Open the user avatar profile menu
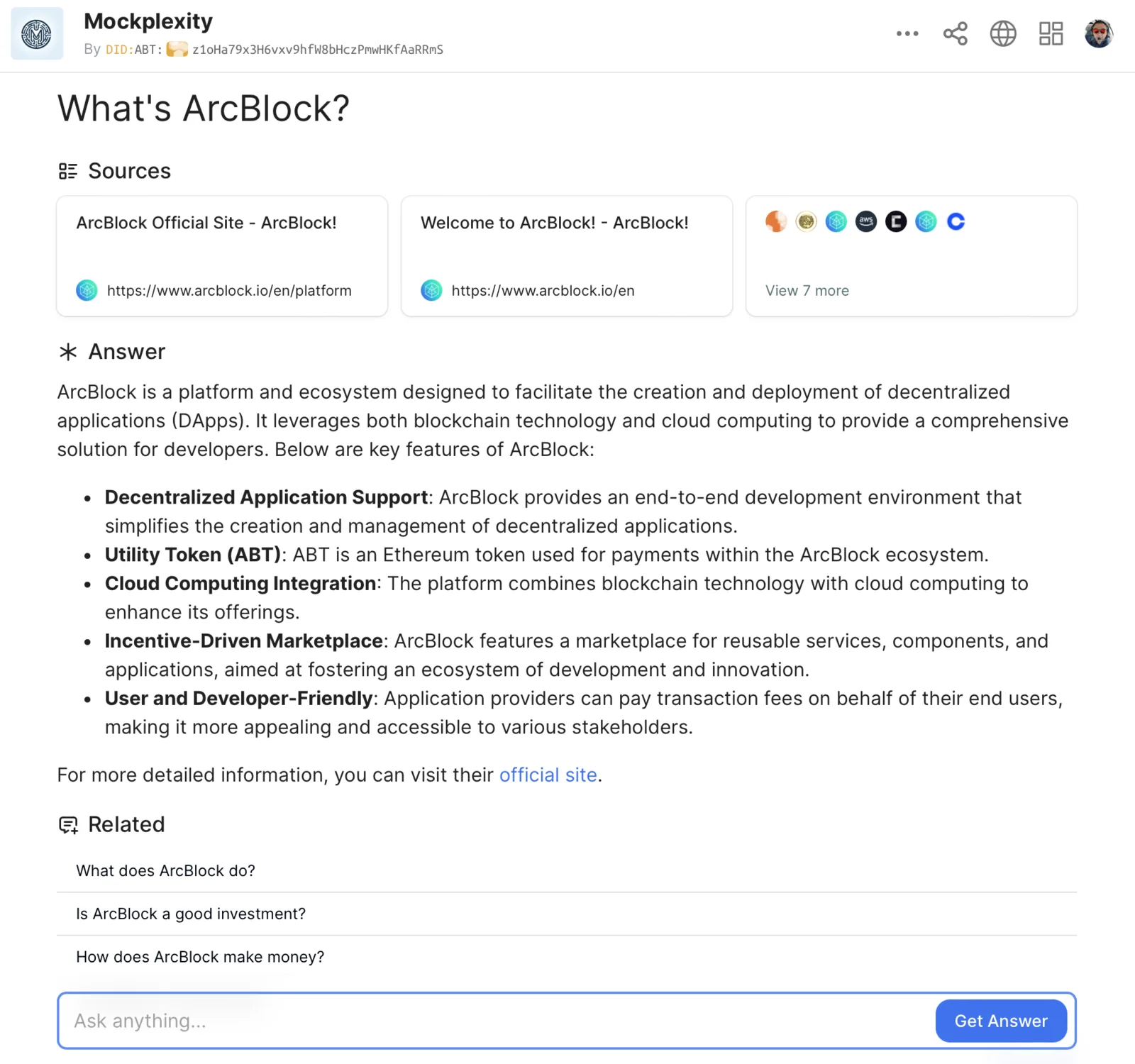The width and height of the screenshot is (1135, 1064). [1098, 33]
